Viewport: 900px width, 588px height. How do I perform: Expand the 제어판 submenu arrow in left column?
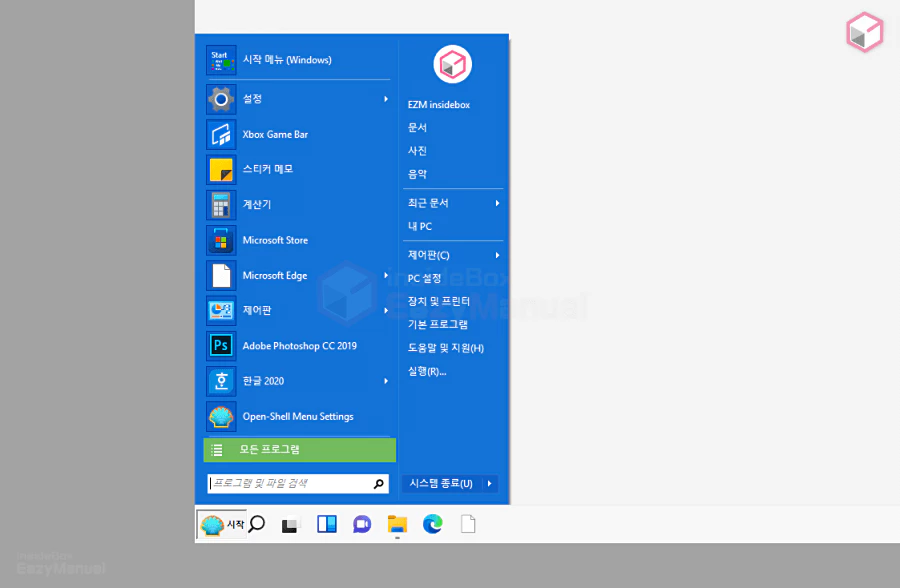click(386, 311)
